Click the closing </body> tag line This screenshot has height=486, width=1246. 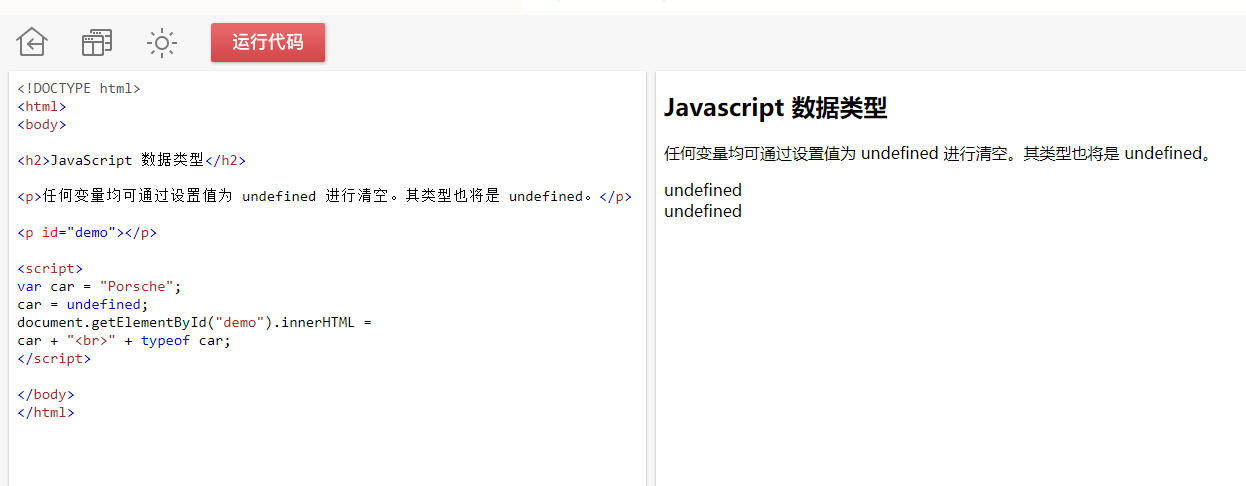pos(46,394)
